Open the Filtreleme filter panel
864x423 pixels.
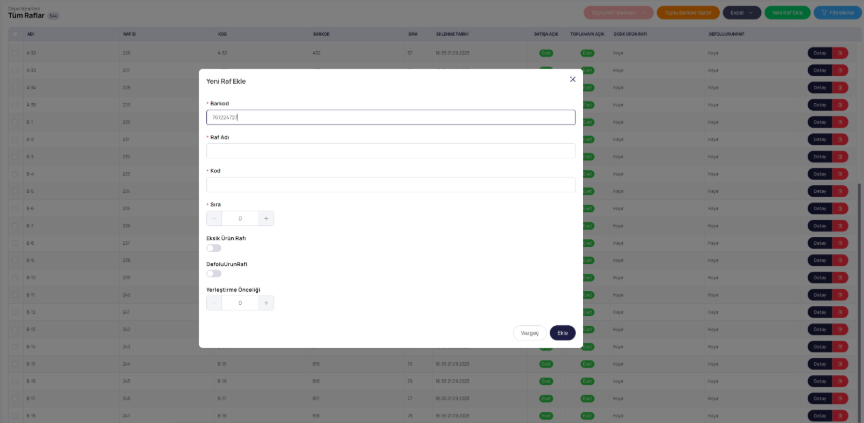(838, 13)
